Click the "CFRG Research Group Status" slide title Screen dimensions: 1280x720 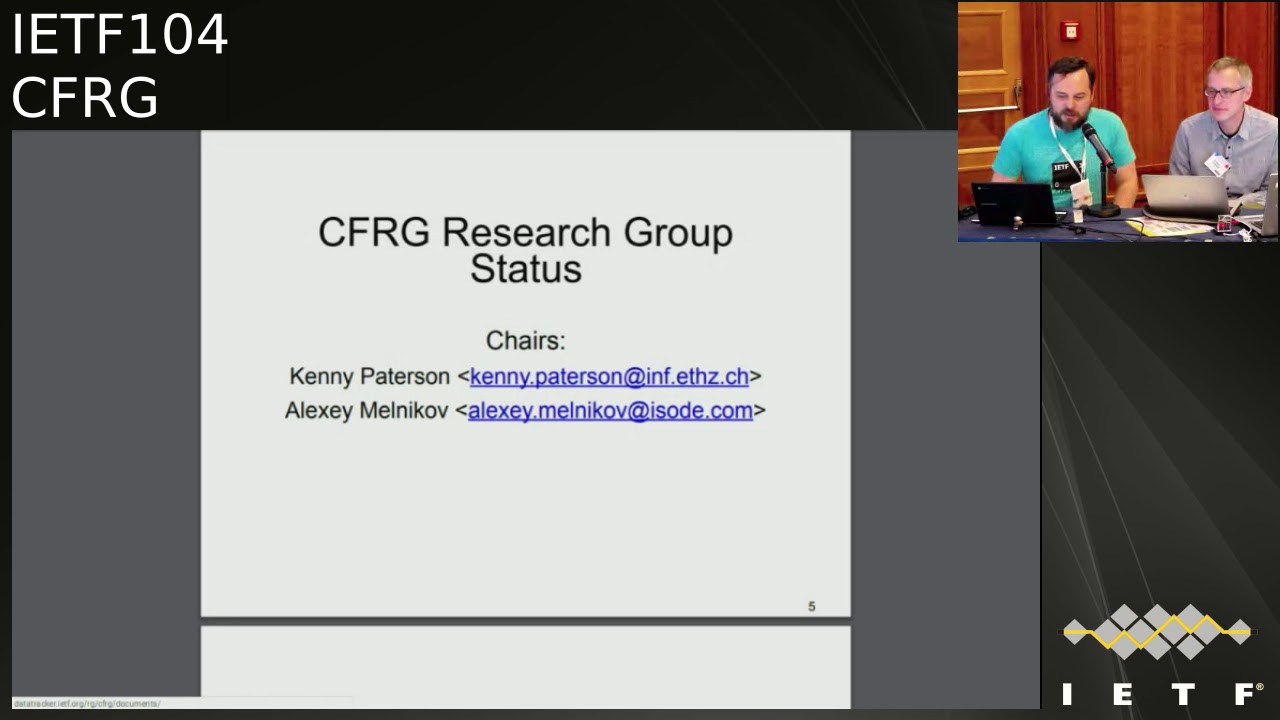pyautogui.click(x=526, y=250)
